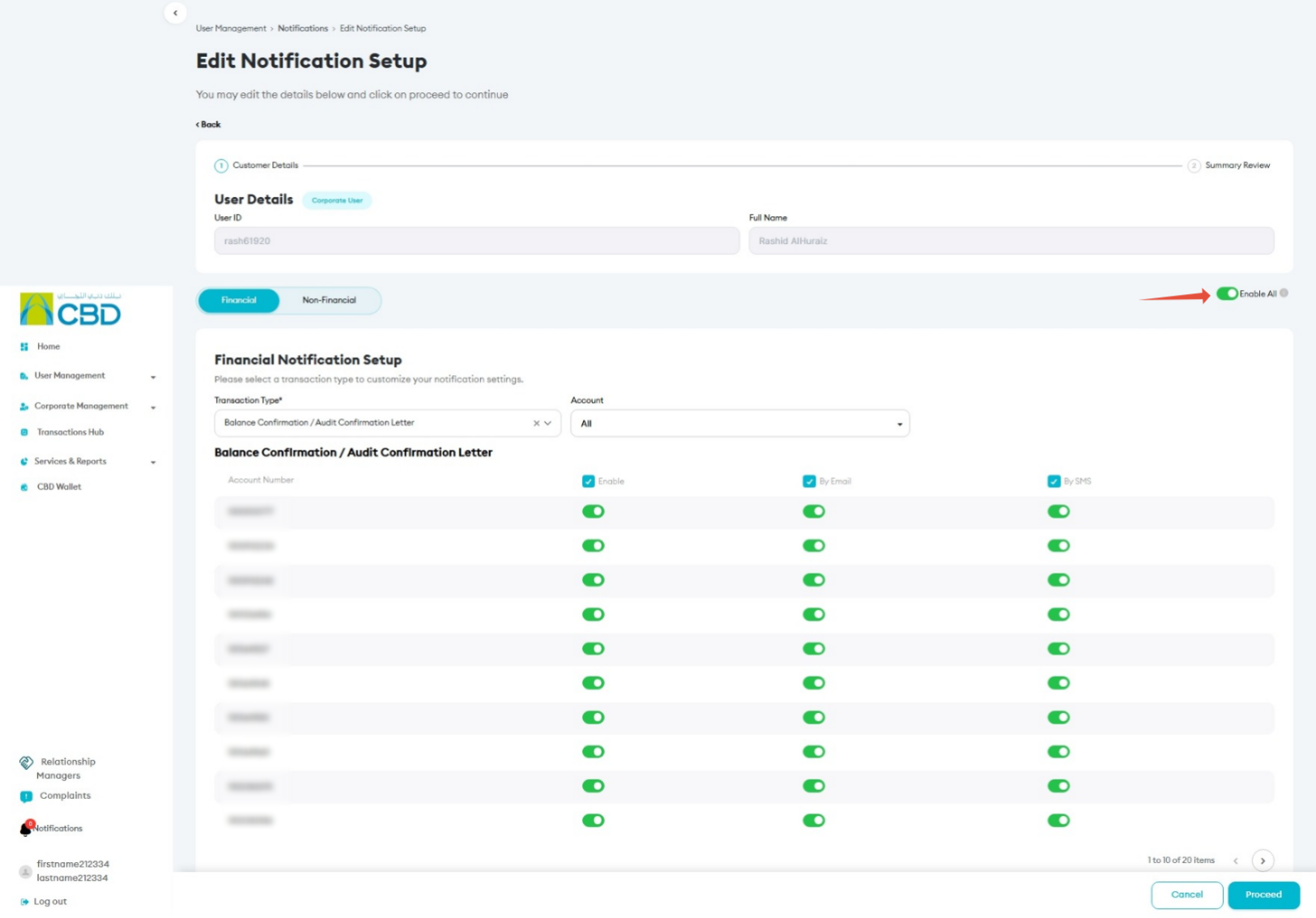Uncheck the By SMS column checkbox
Viewport: 1316px width, 918px height.
coord(1054,481)
